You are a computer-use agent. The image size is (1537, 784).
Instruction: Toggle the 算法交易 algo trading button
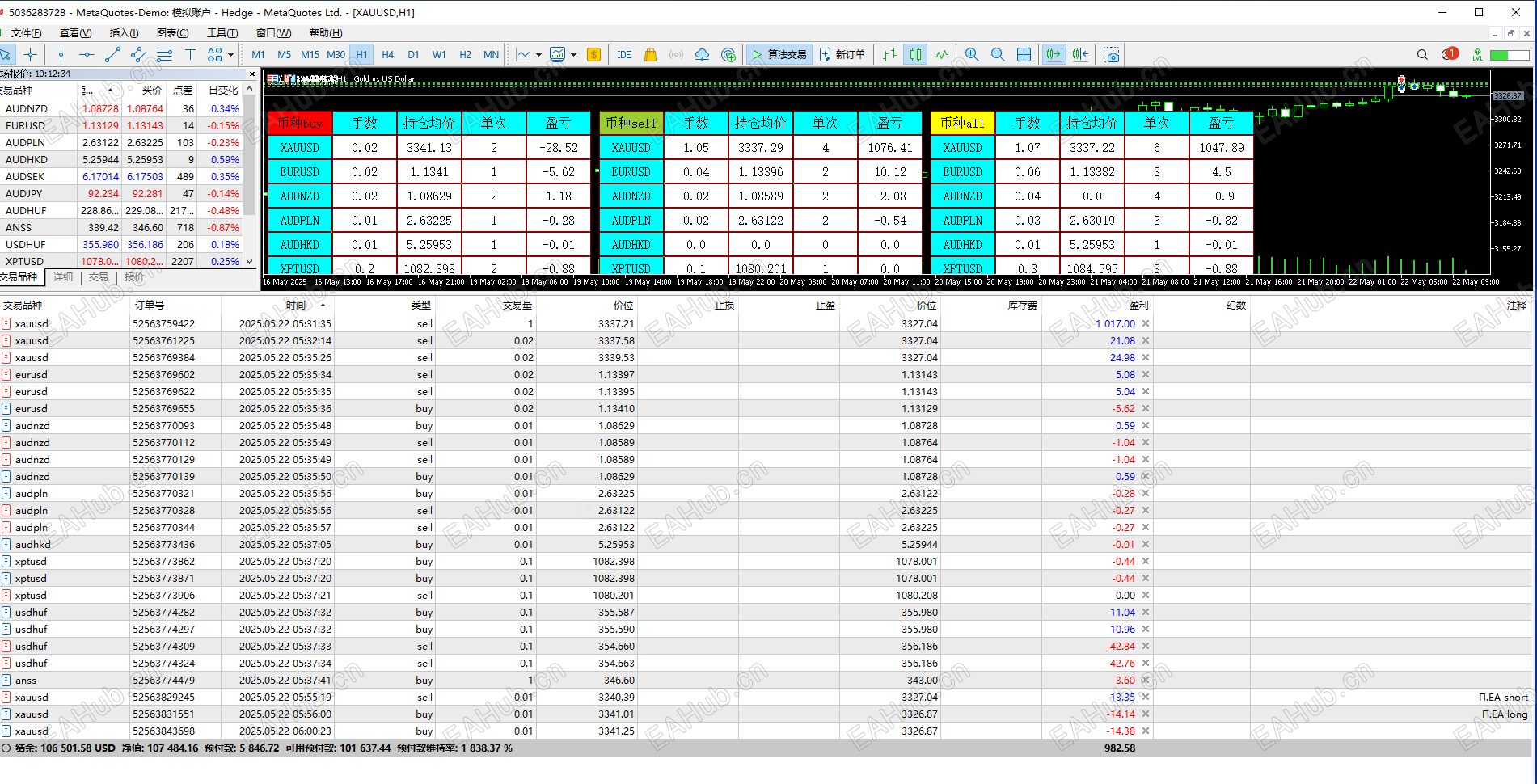pyautogui.click(x=779, y=55)
